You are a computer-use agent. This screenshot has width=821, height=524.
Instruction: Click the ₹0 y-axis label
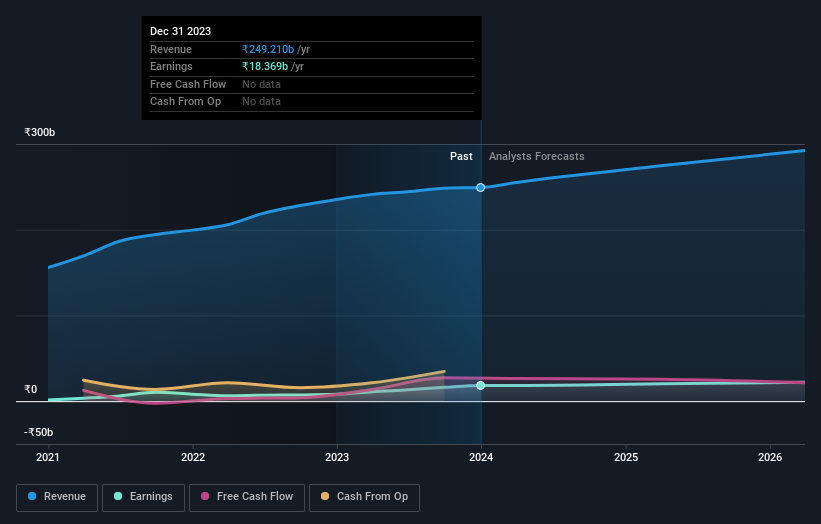point(30,389)
